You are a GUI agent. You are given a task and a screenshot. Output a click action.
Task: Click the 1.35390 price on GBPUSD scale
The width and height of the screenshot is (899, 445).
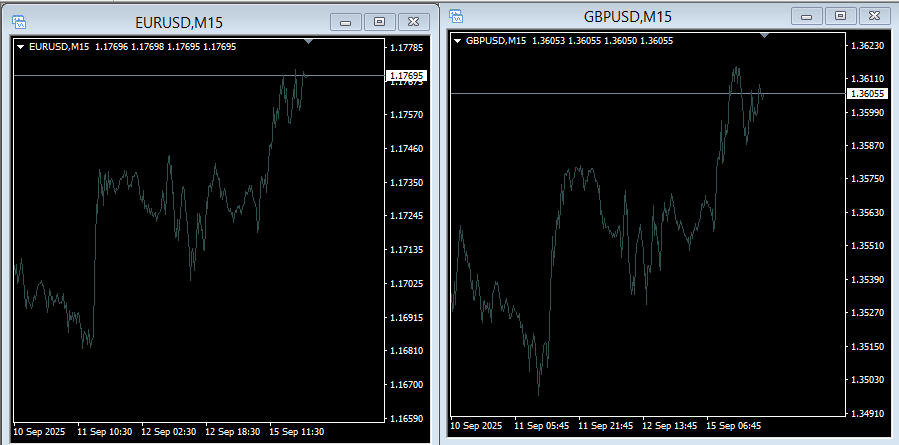click(x=868, y=279)
